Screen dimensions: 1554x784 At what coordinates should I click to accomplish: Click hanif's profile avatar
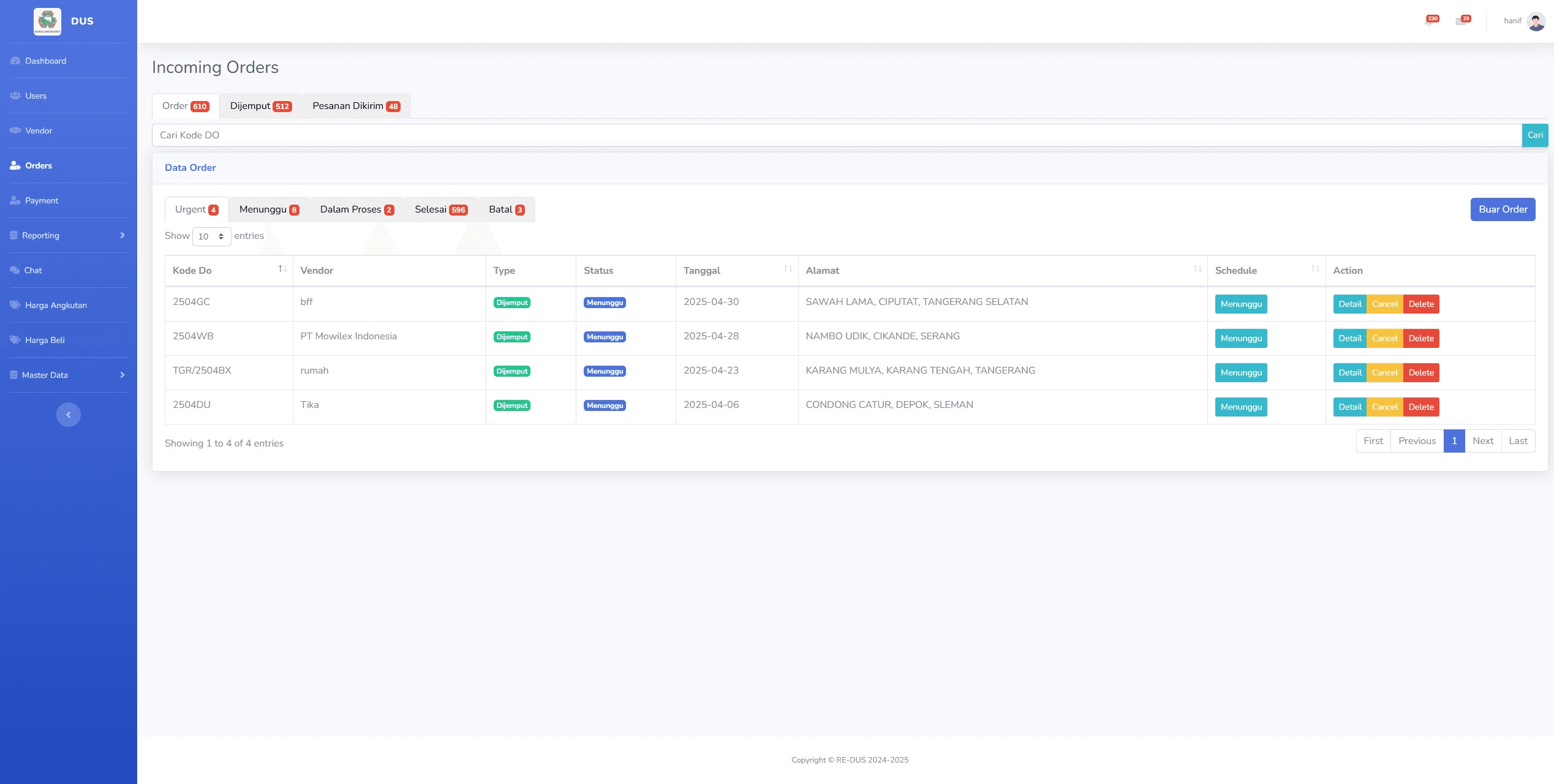coord(1536,21)
